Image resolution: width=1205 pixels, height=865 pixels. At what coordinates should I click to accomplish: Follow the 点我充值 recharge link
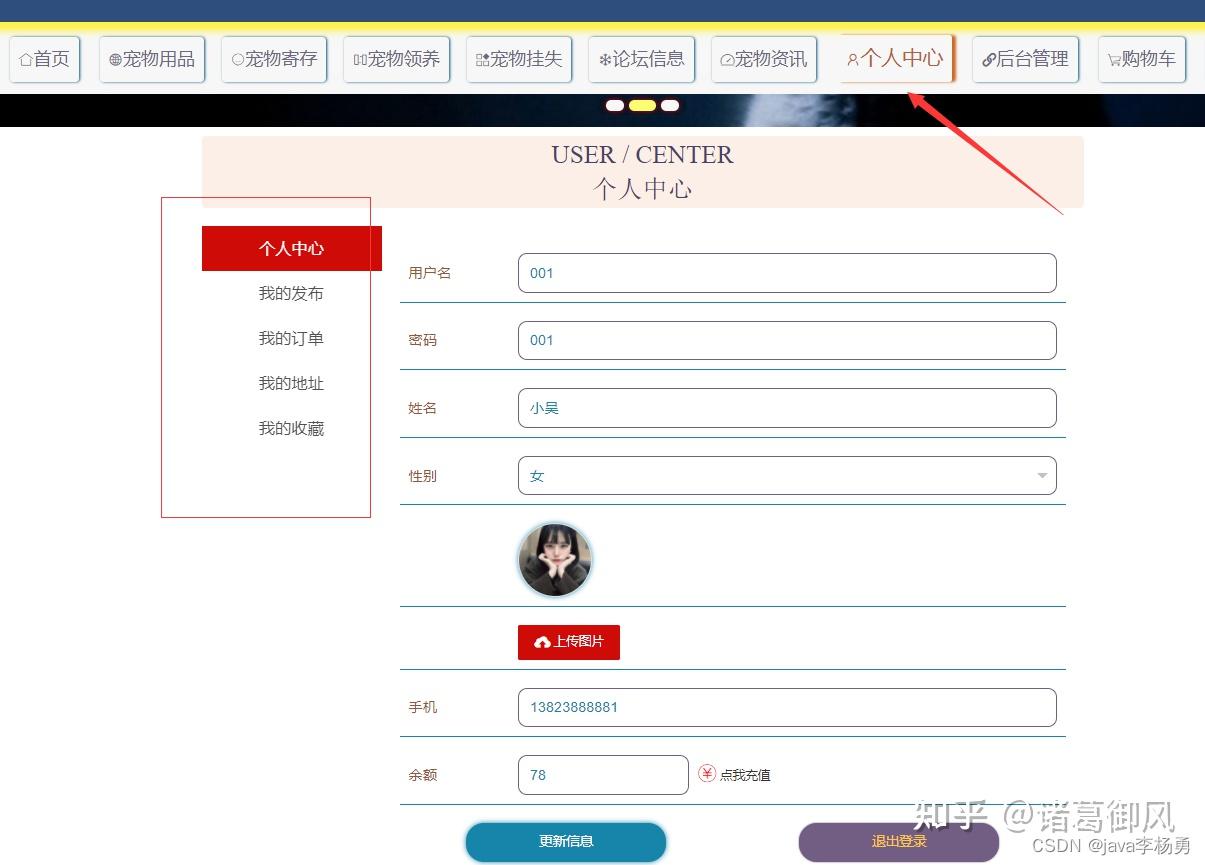(744, 773)
